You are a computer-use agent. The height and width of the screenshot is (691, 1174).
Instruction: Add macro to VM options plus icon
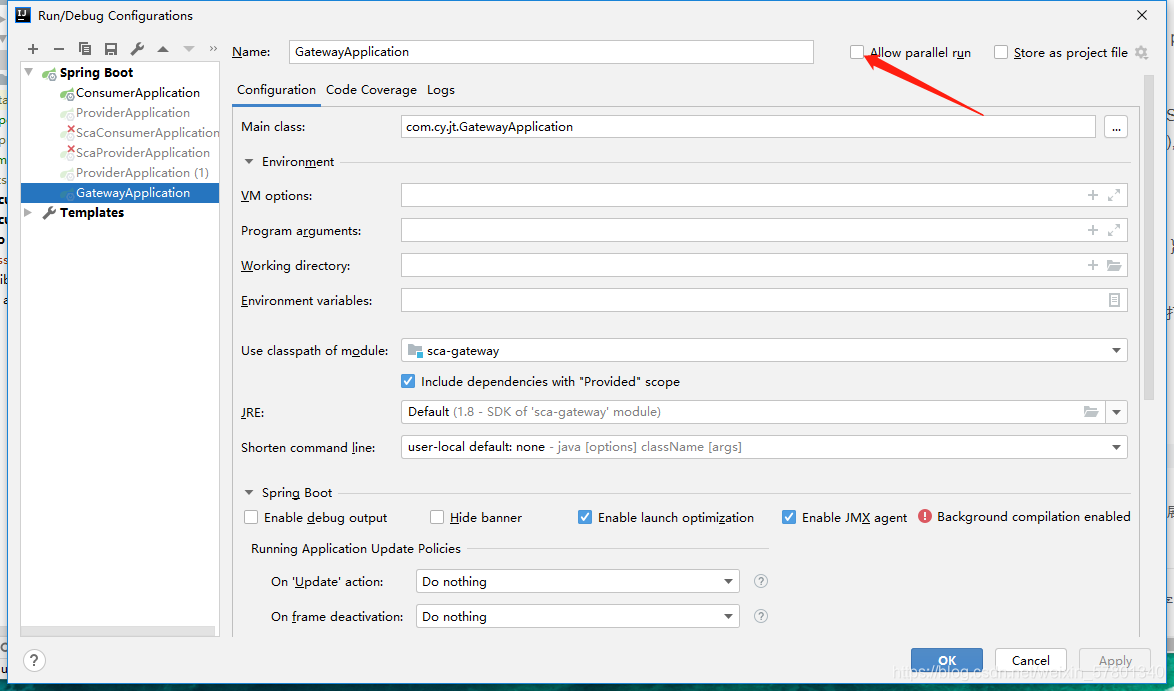[1092, 195]
